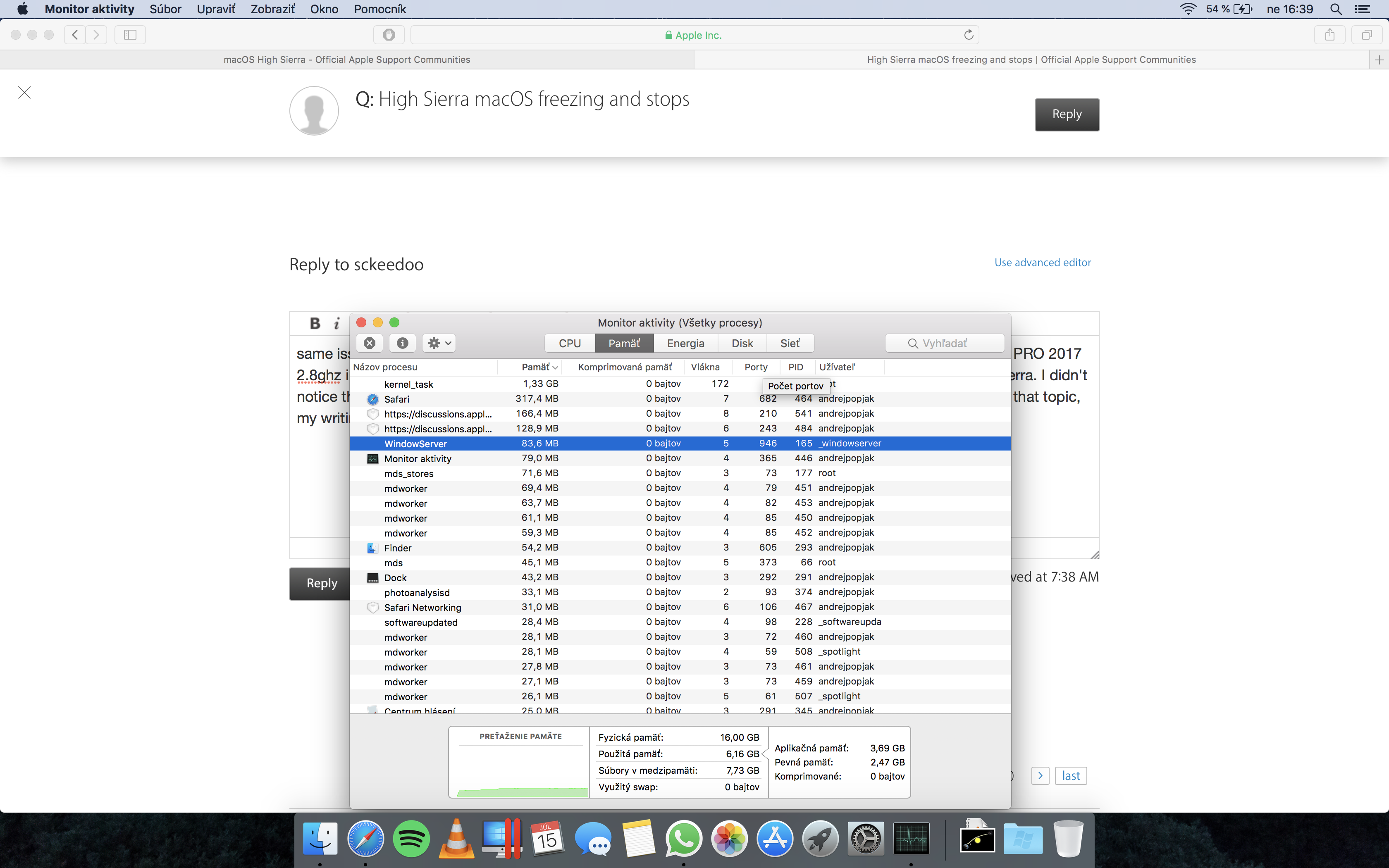Screen dimensions: 1389x868
Task: Select the Disk tab
Action: (x=742, y=343)
